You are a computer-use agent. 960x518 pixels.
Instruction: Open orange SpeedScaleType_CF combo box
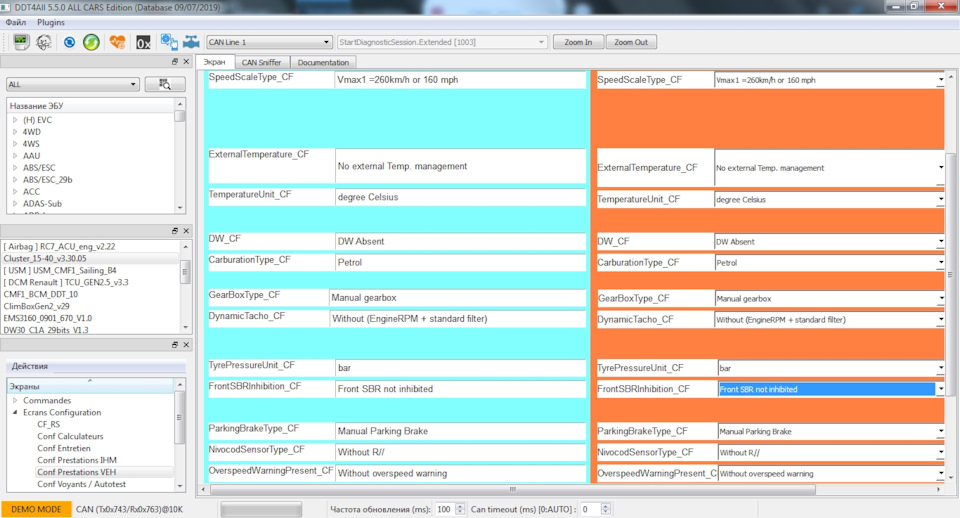[x=829, y=80]
